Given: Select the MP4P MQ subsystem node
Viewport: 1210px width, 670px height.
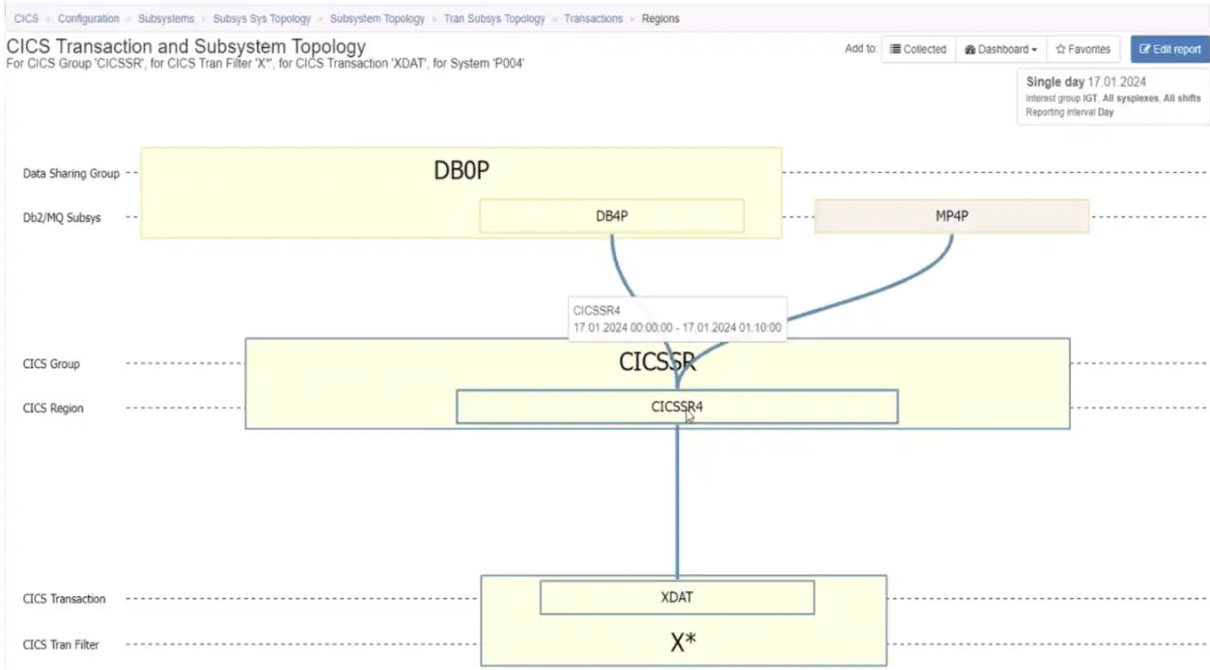Looking at the screenshot, I should 952,216.
